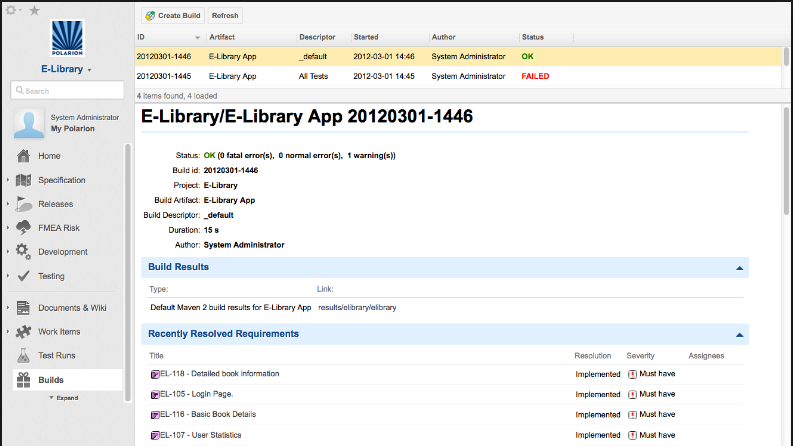
Task: Expand the sidebar navigation via Expand
Action: pyautogui.click(x=66, y=397)
